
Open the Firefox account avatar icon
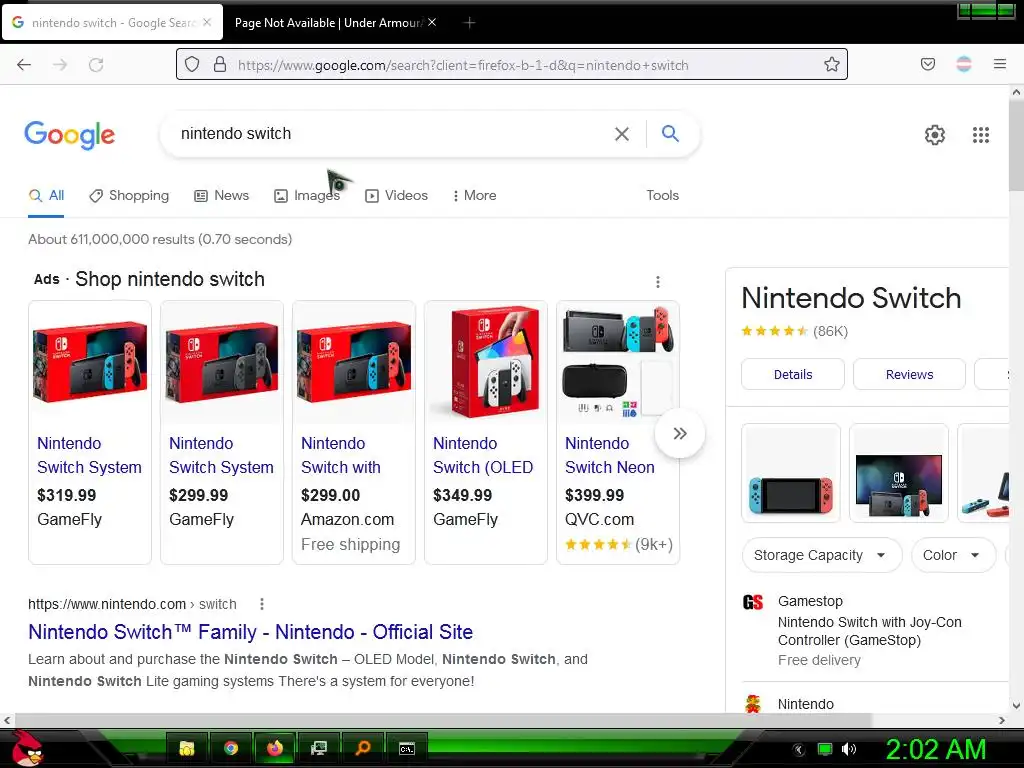pyautogui.click(x=964, y=64)
